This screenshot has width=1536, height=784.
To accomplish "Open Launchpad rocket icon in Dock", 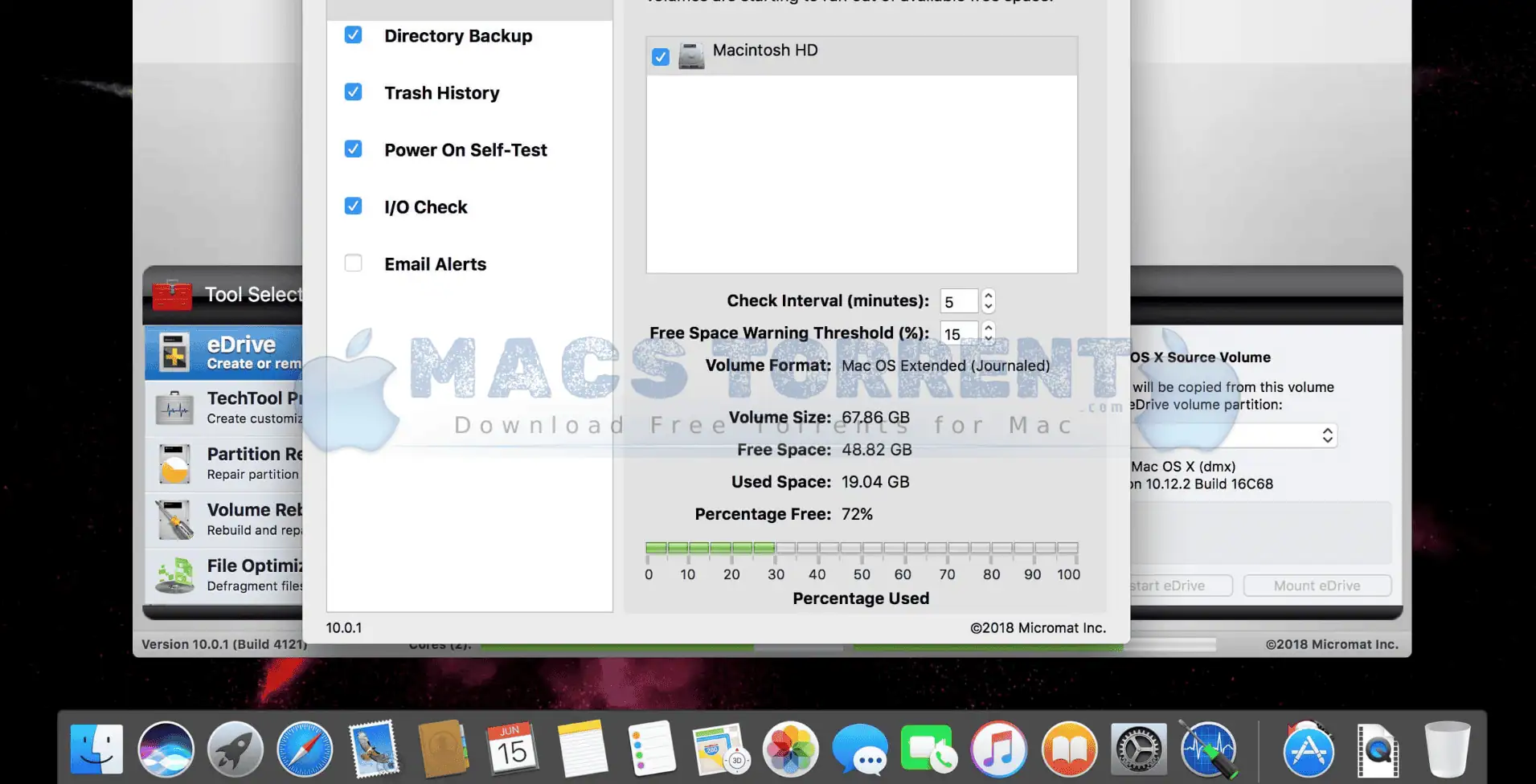I will [236, 749].
